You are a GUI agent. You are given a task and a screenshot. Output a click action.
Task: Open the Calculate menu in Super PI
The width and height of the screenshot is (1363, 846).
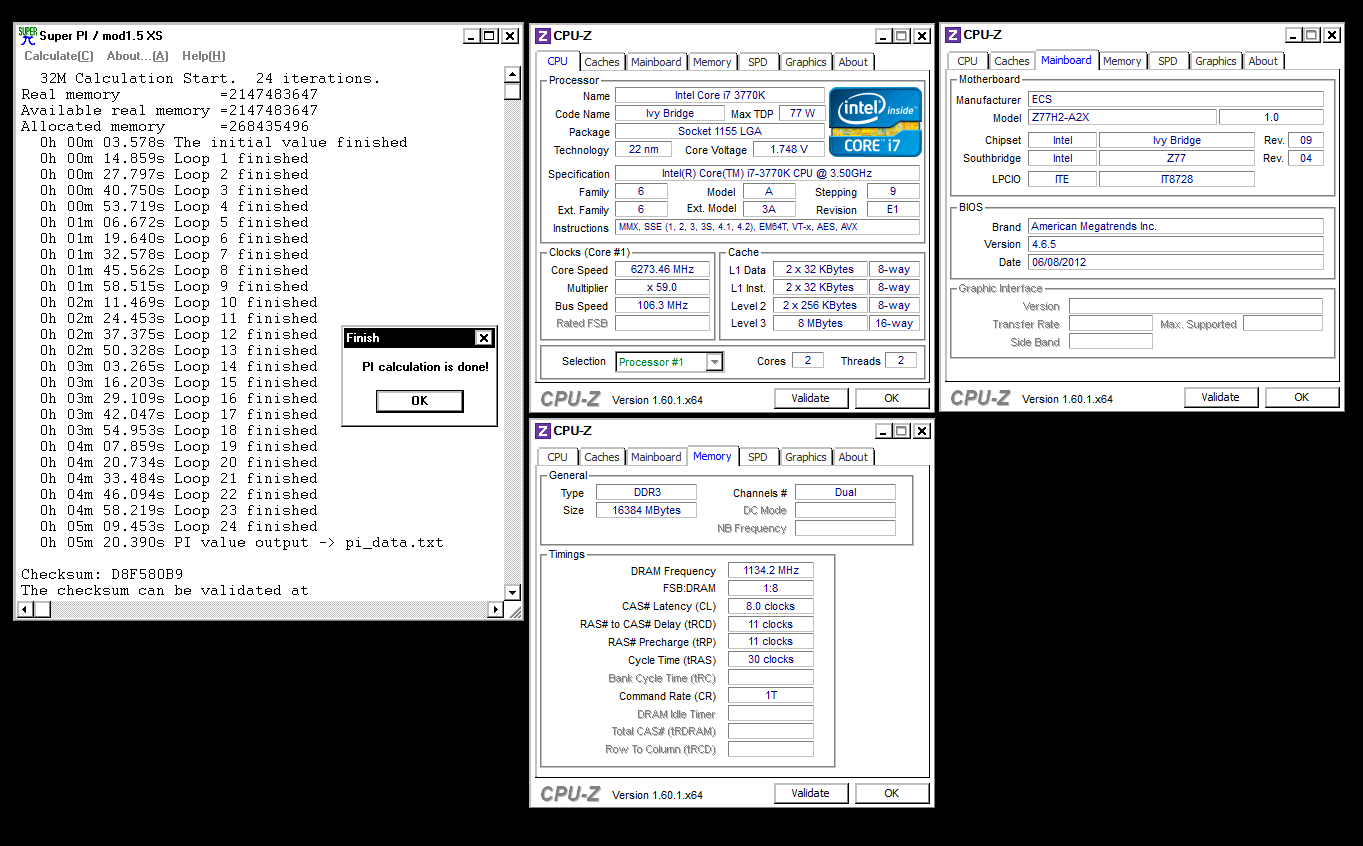(x=59, y=56)
